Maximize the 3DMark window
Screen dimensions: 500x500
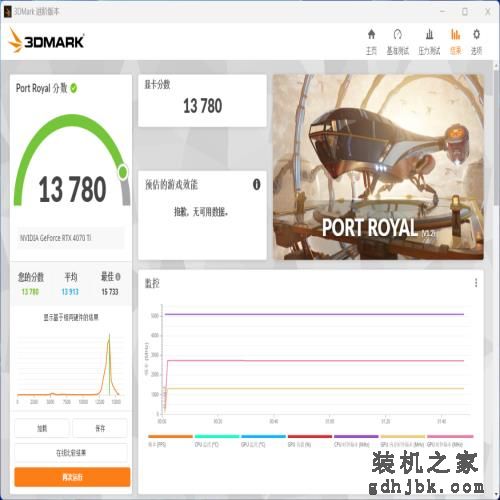(465, 12)
